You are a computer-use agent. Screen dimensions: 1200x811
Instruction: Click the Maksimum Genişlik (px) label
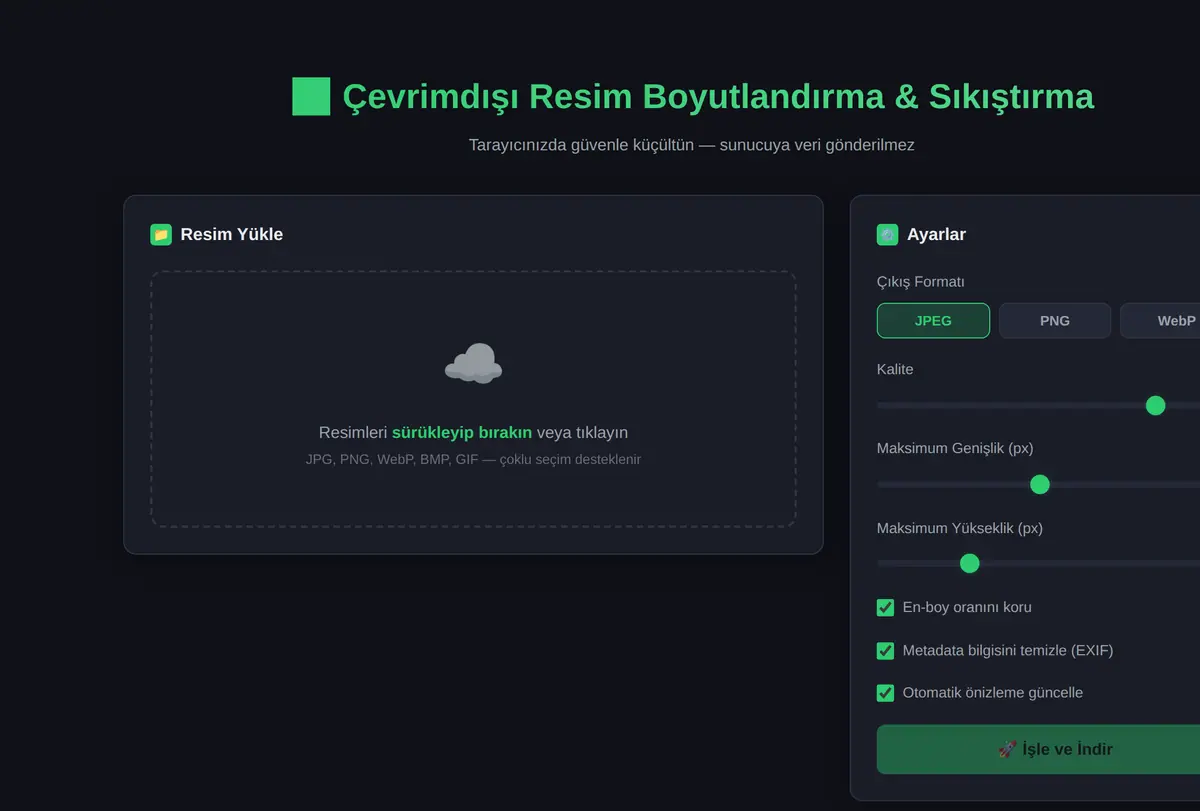pyautogui.click(x=955, y=448)
